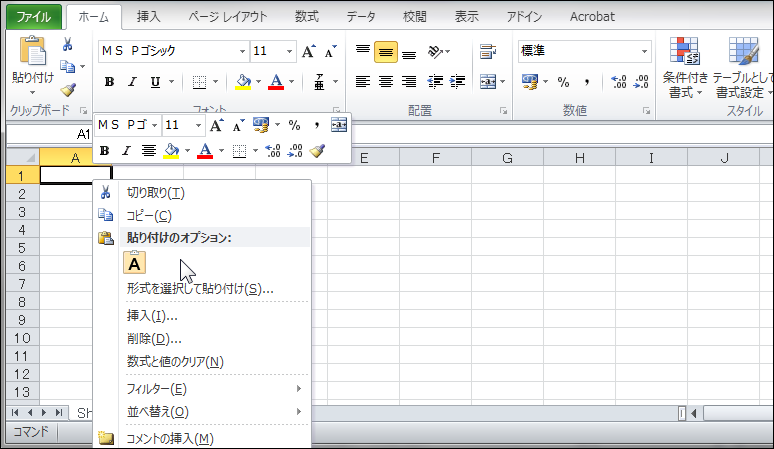Toggle Bold in the ribbon font group
The height and width of the screenshot is (449, 774).
[x=109, y=82]
